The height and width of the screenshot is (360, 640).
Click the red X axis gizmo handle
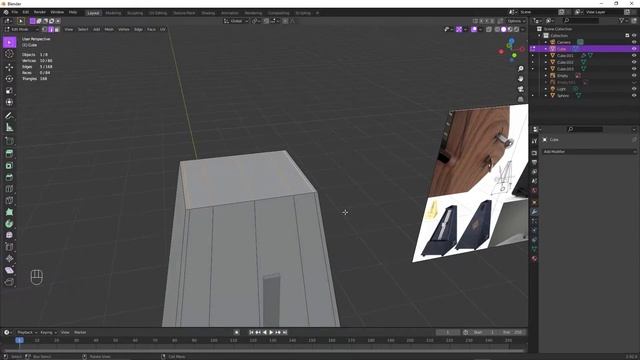coord(501,52)
